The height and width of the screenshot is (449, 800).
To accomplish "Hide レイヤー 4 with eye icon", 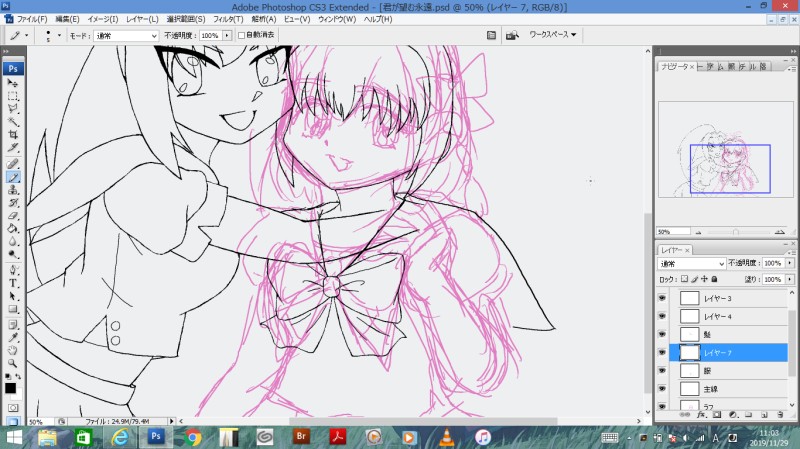I will [662, 316].
